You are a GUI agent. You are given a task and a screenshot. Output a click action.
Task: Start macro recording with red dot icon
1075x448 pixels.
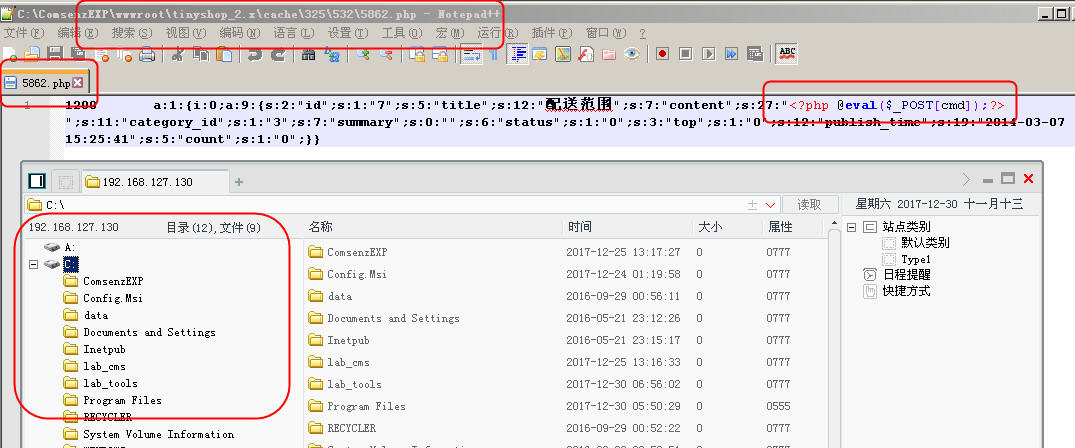(662, 54)
